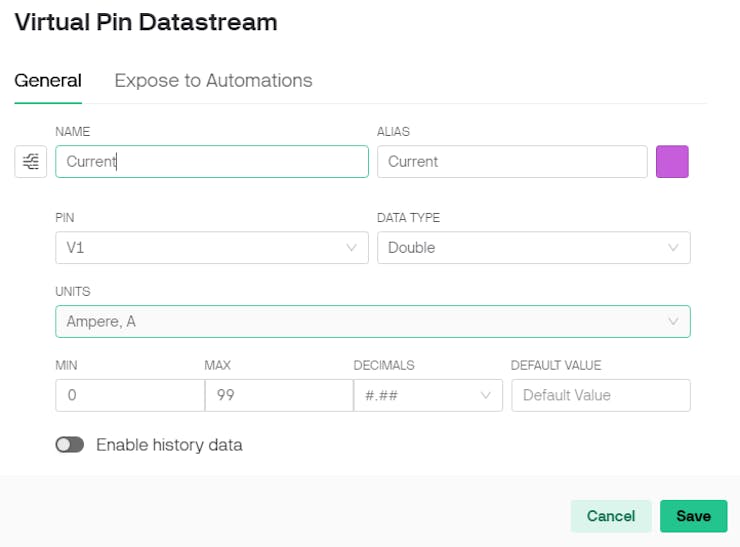Click the datastream settings icon beside Name
The height and width of the screenshot is (547, 740).
pyautogui.click(x=31, y=162)
